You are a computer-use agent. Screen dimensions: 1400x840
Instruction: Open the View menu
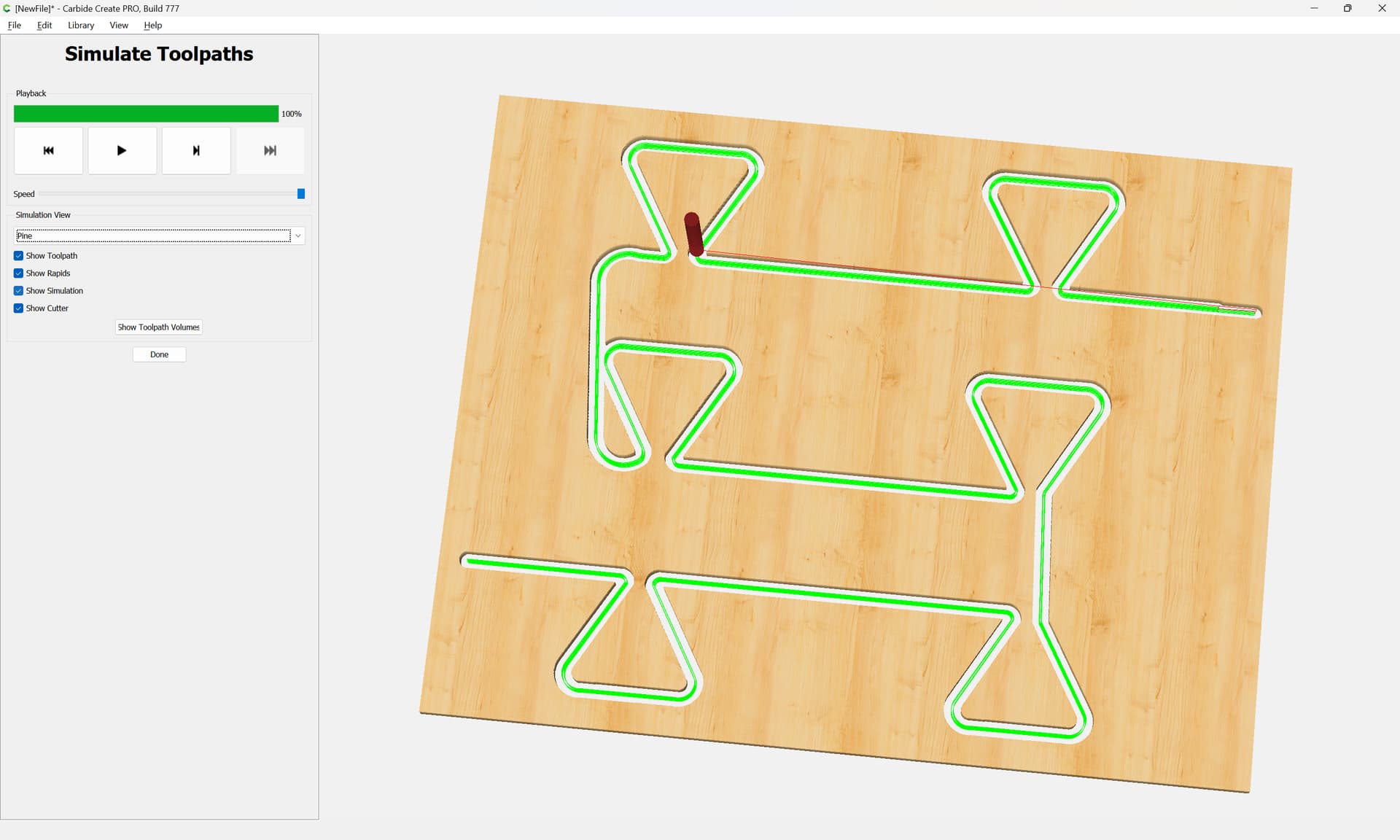[x=119, y=25]
